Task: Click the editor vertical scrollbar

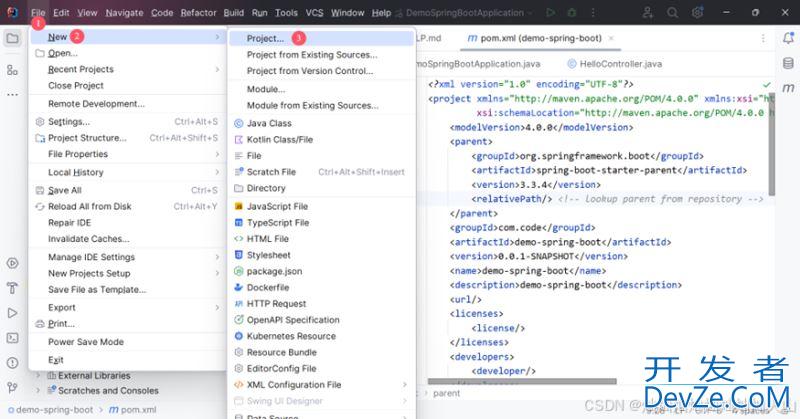Action: [x=772, y=144]
